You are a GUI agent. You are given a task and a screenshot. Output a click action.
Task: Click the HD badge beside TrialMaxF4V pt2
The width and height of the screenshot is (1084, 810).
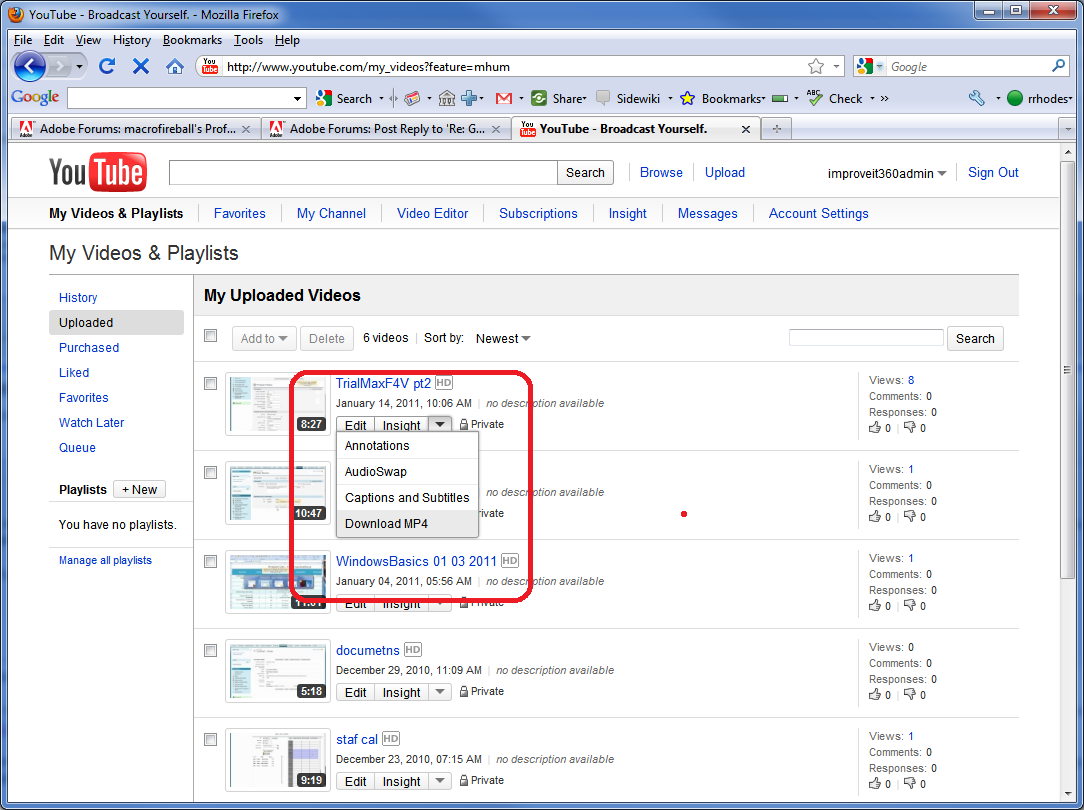pos(444,383)
